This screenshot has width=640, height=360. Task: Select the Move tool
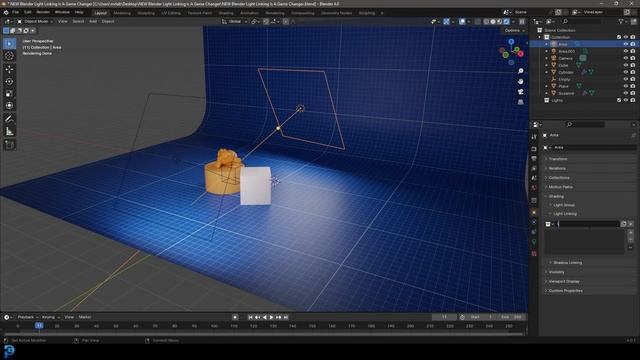[9, 69]
